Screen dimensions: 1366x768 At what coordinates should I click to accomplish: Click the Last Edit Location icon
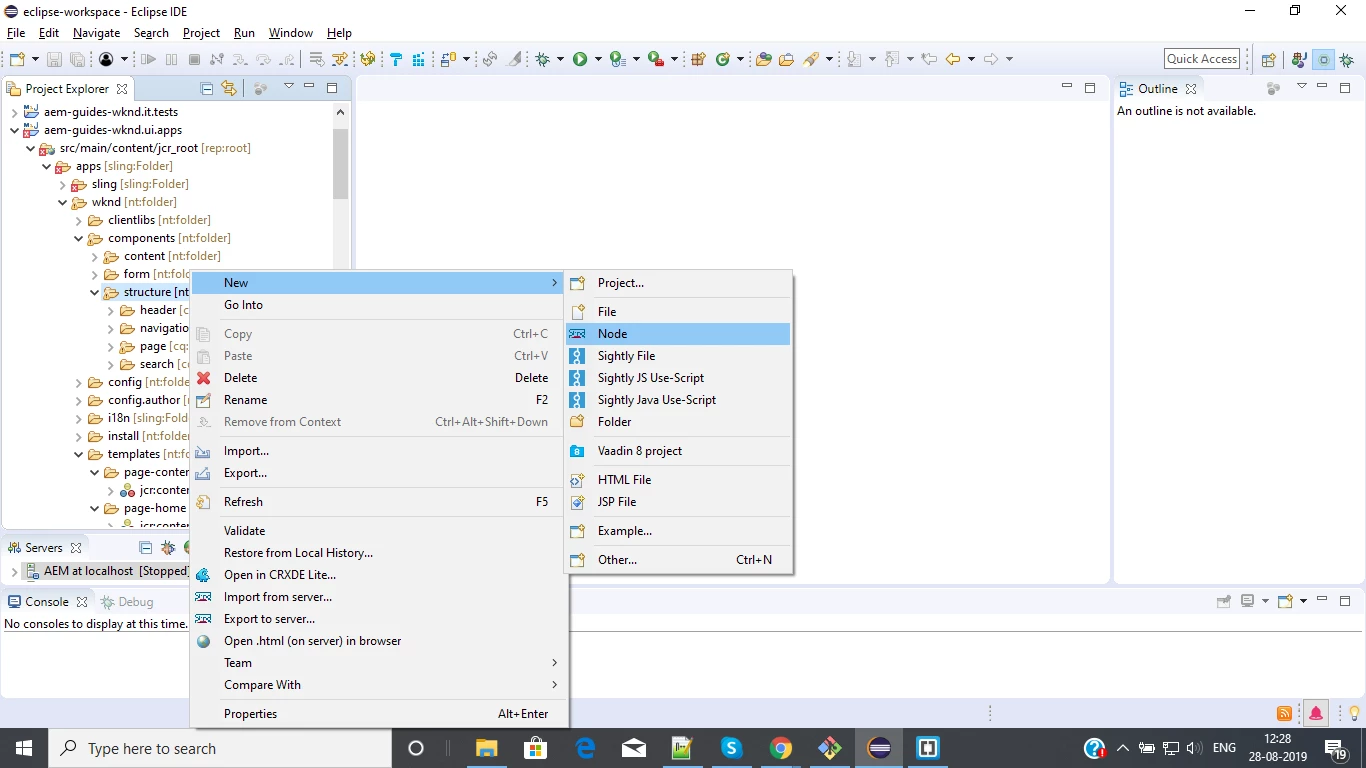pos(928,59)
